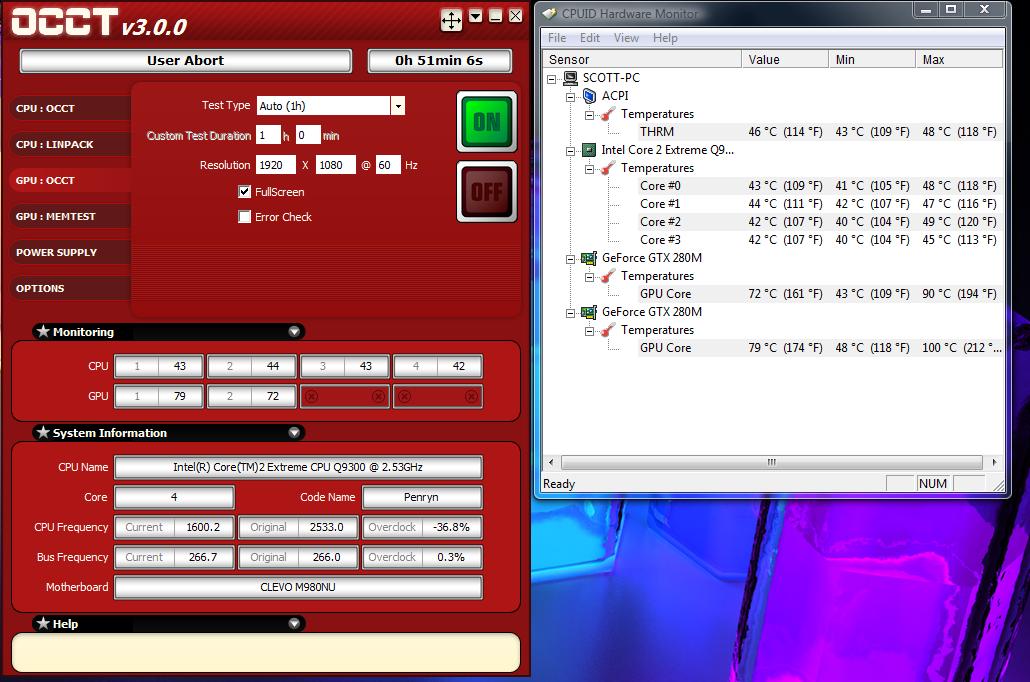Image resolution: width=1030 pixels, height=682 pixels.
Task: Click the second GeForce GTX 280M card icon
Action: click(589, 312)
